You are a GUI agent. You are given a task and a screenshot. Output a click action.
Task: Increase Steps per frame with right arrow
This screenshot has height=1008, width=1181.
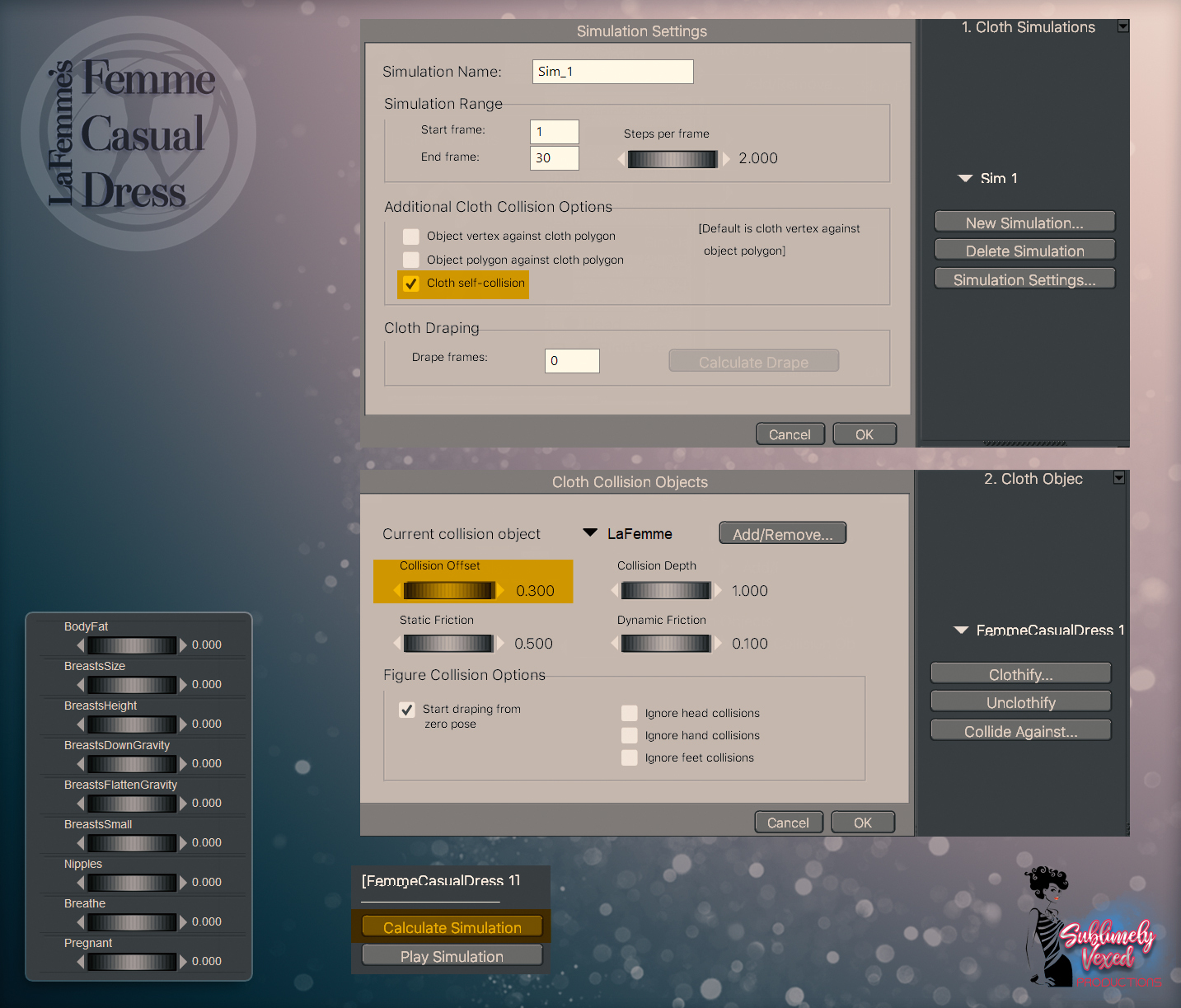click(726, 159)
